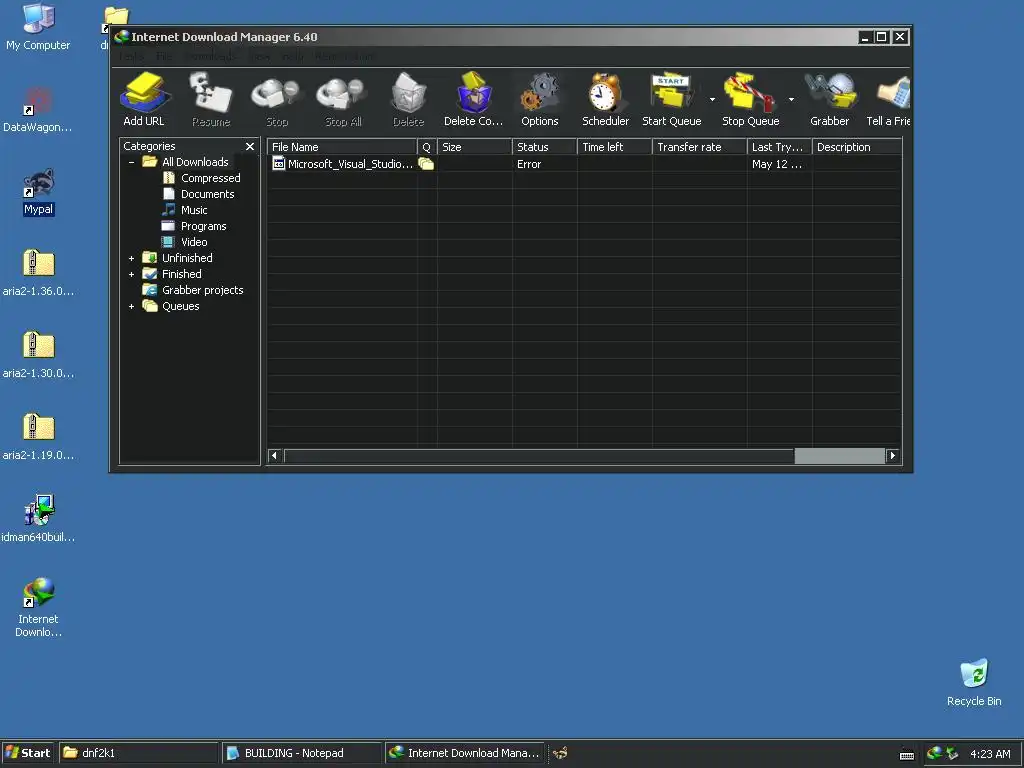Sort by the Status column header
Image resolution: width=1024 pixels, height=768 pixels.
(545, 147)
